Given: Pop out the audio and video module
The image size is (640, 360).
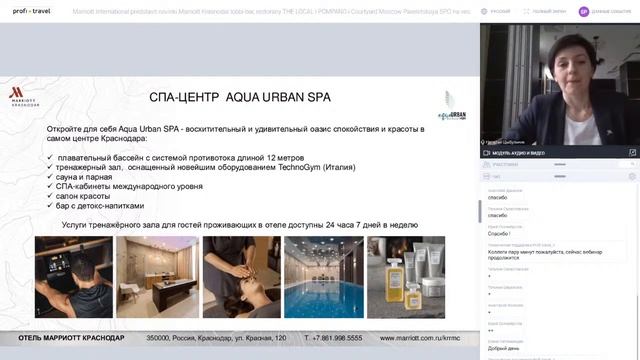Looking at the screenshot, I should tap(632, 153).
